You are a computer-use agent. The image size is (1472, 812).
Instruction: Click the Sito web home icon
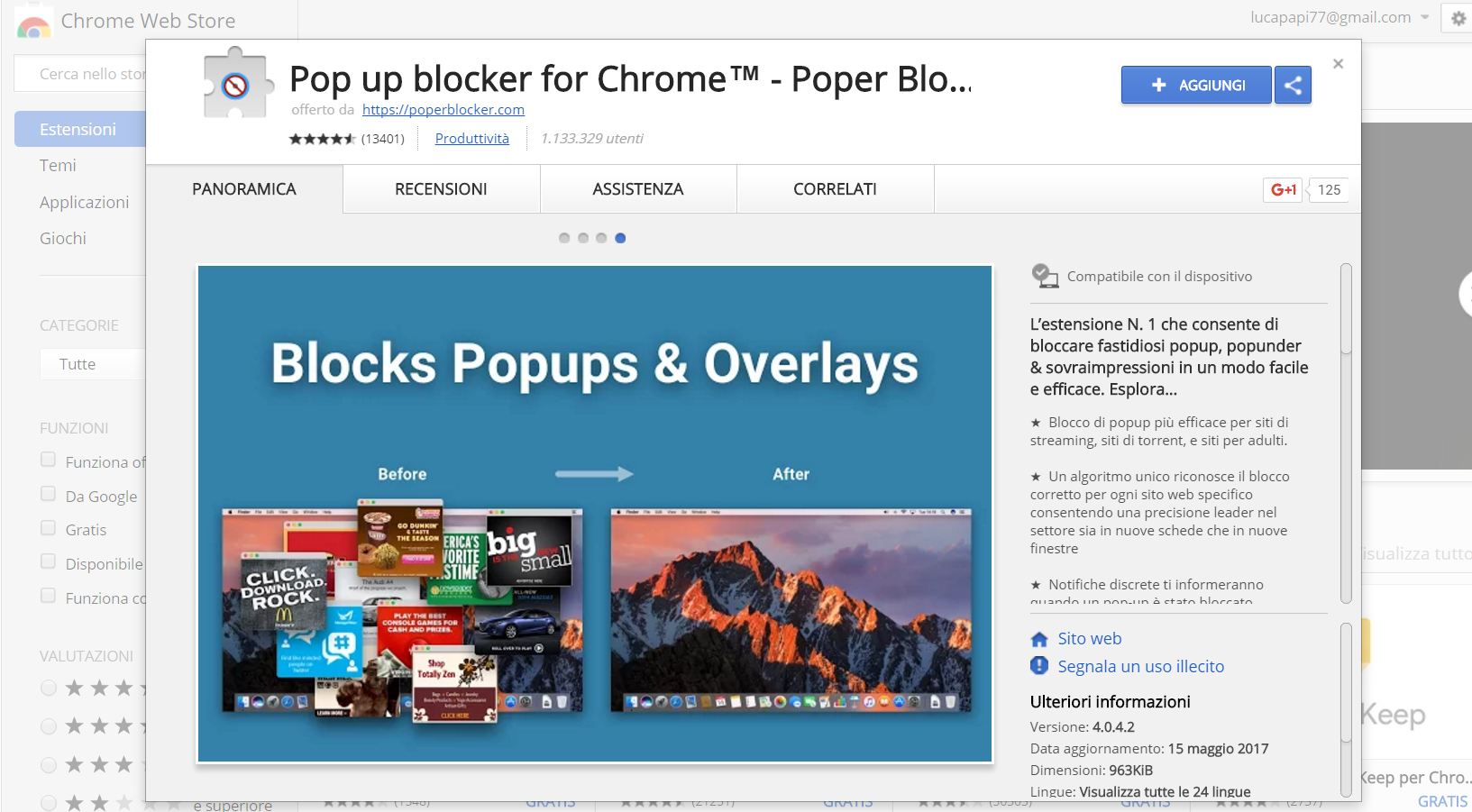tap(1039, 639)
